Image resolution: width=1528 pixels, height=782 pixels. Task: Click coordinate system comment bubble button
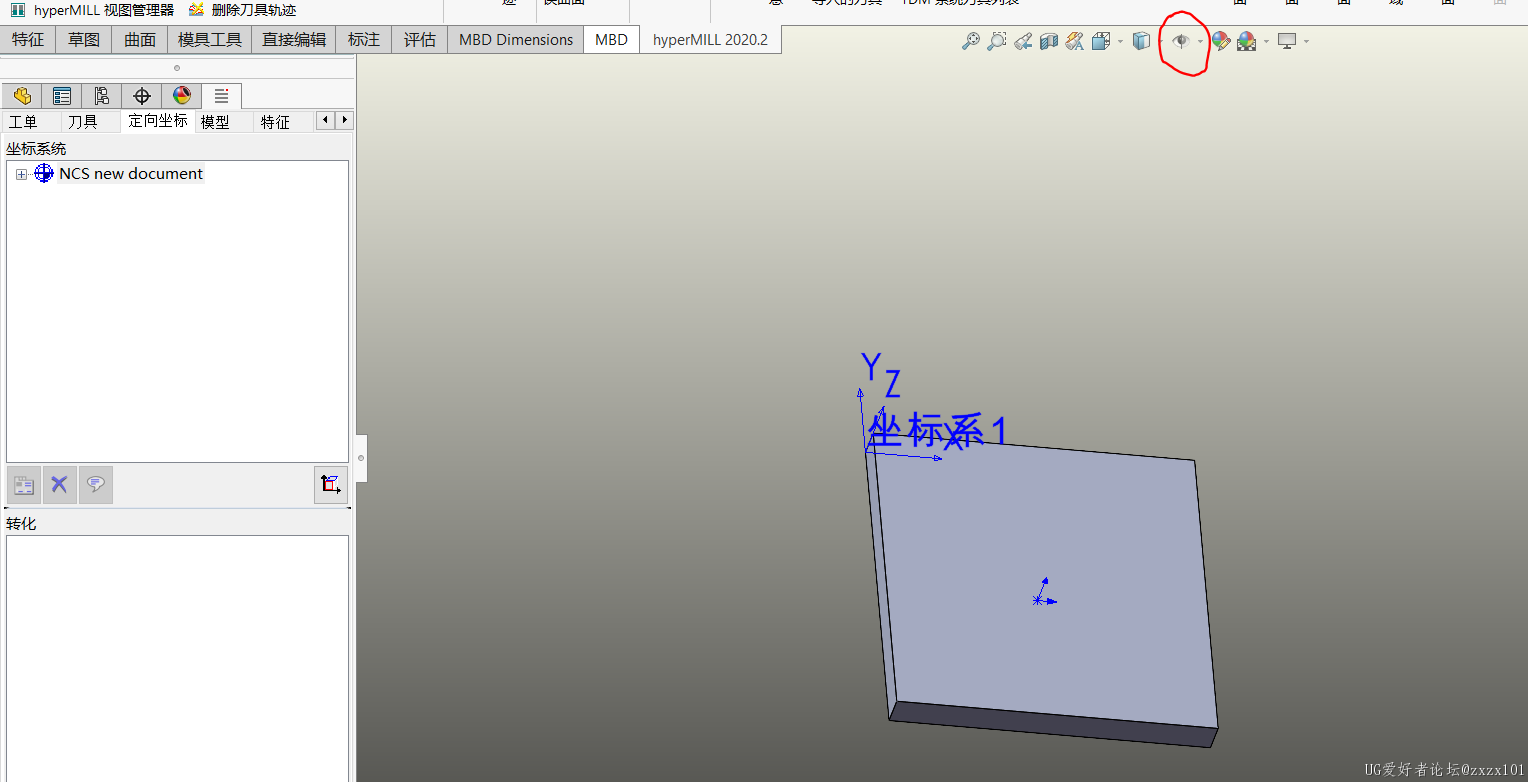96,485
